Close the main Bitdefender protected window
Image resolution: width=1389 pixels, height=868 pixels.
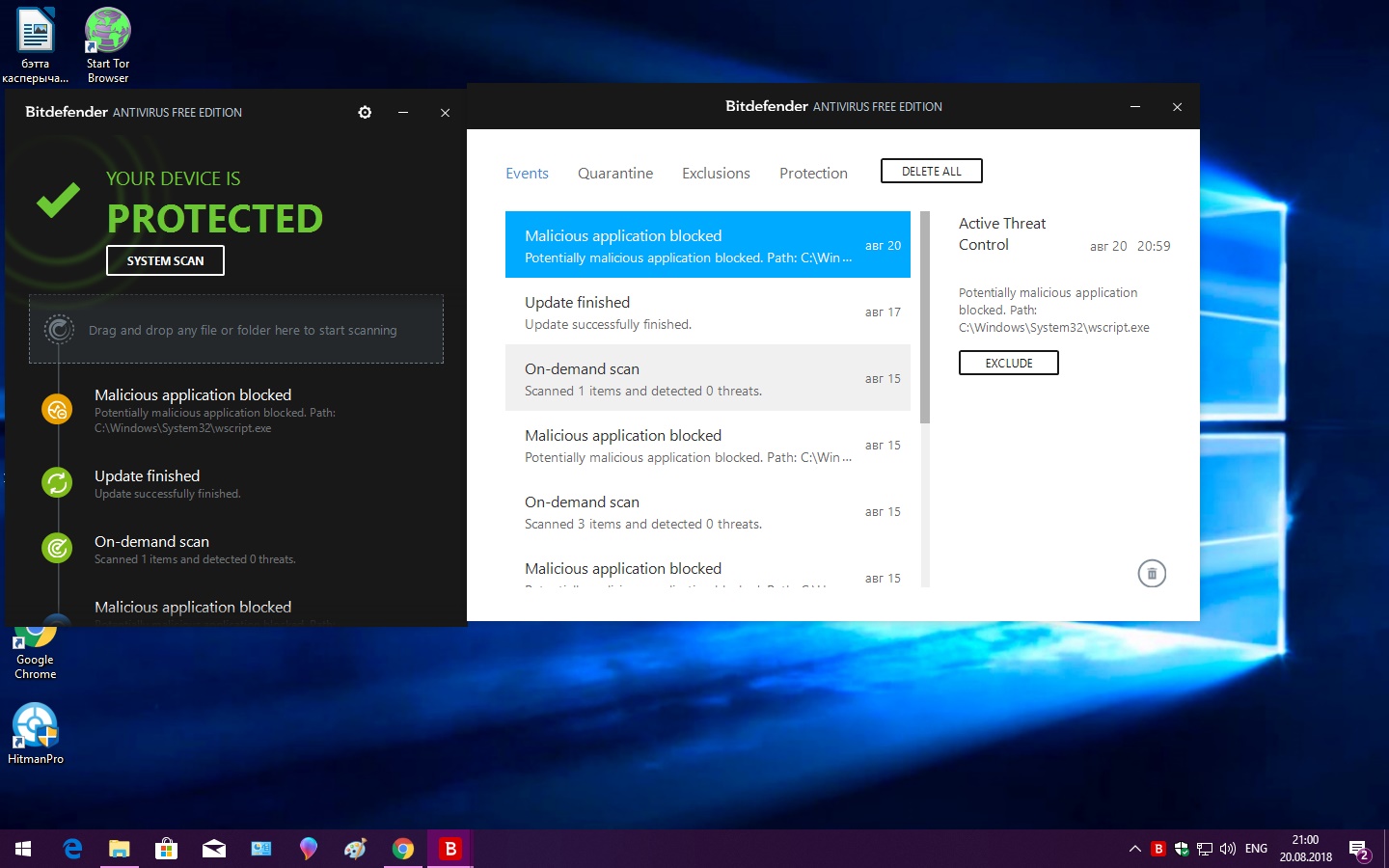pos(445,113)
